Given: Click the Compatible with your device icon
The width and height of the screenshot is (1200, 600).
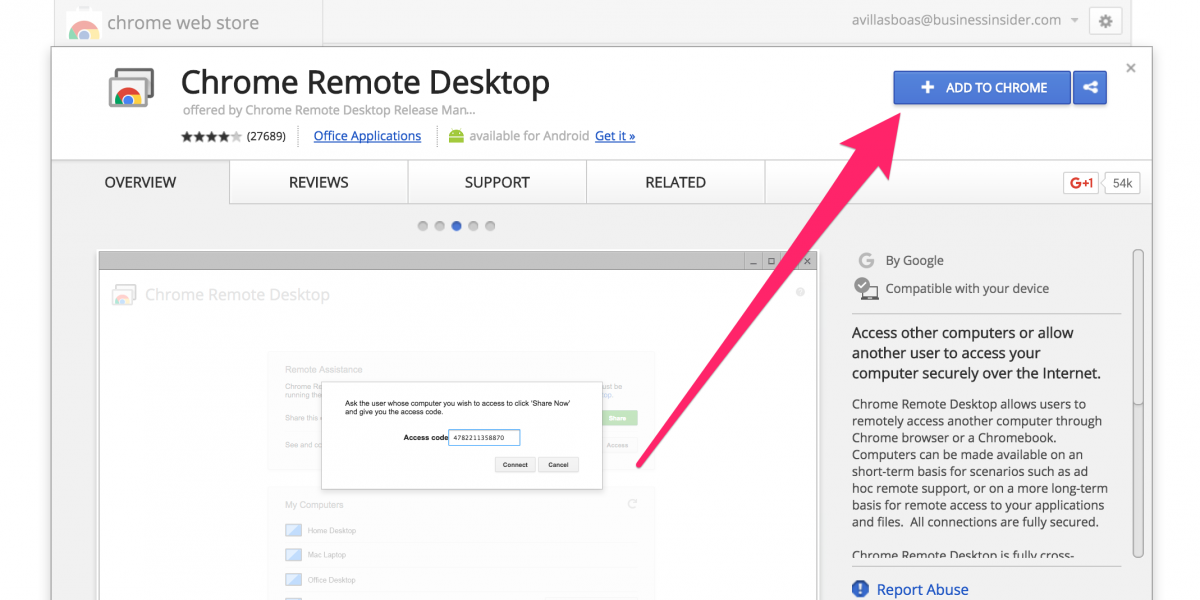Looking at the screenshot, I should pyautogui.click(x=866, y=288).
